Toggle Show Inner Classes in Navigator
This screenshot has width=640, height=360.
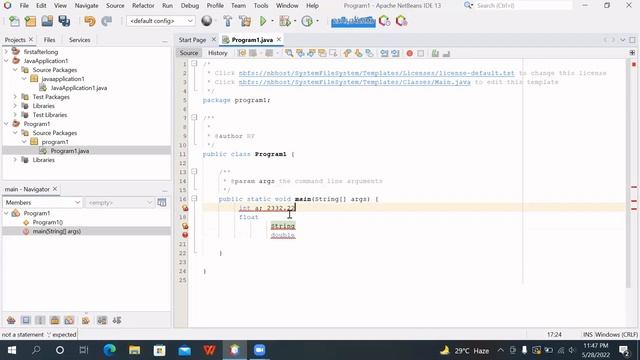click(69, 320)
